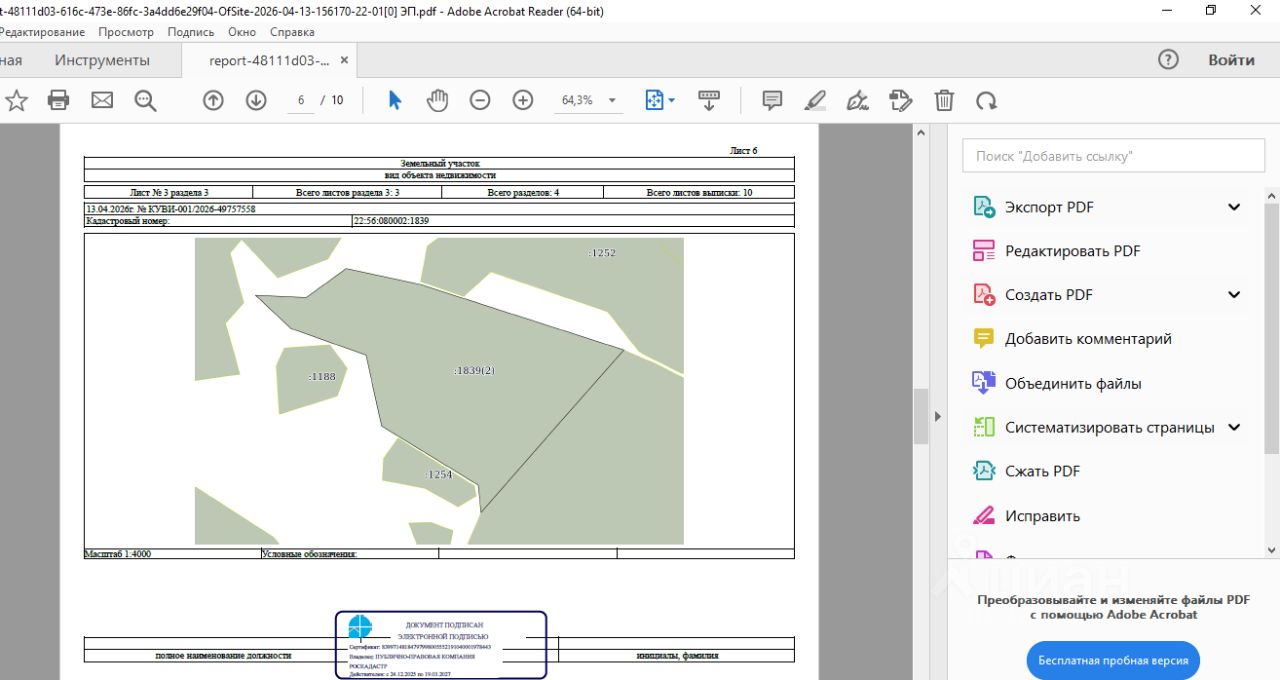The height and width of the screenshot is (680, 1280).
Task: Activate the Hand pan tool
Action: [437, 100]
